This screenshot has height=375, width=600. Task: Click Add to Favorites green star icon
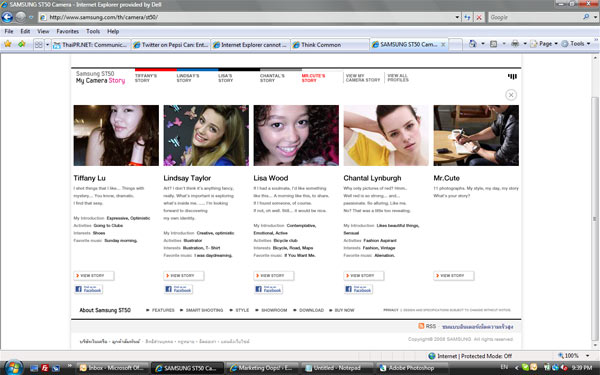click(21, 44)
